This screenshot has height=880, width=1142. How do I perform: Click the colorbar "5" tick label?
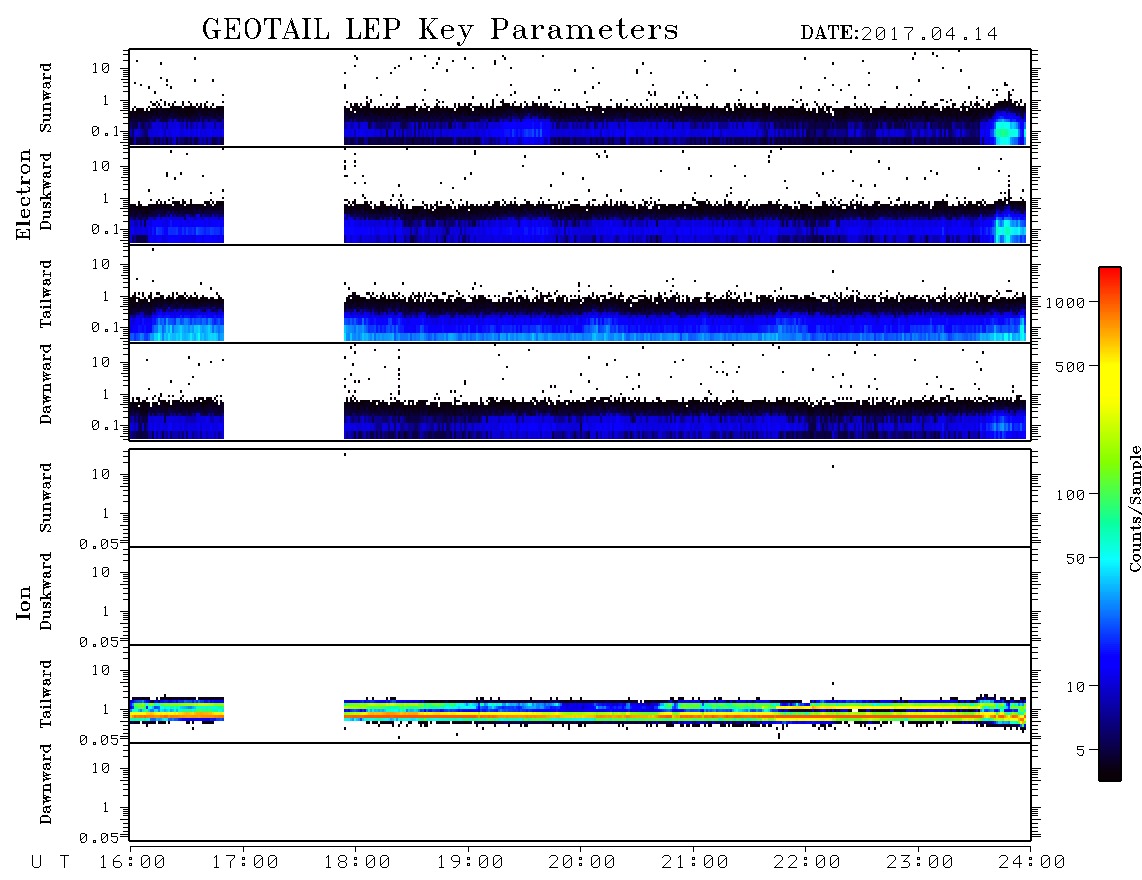[1080, 750]
